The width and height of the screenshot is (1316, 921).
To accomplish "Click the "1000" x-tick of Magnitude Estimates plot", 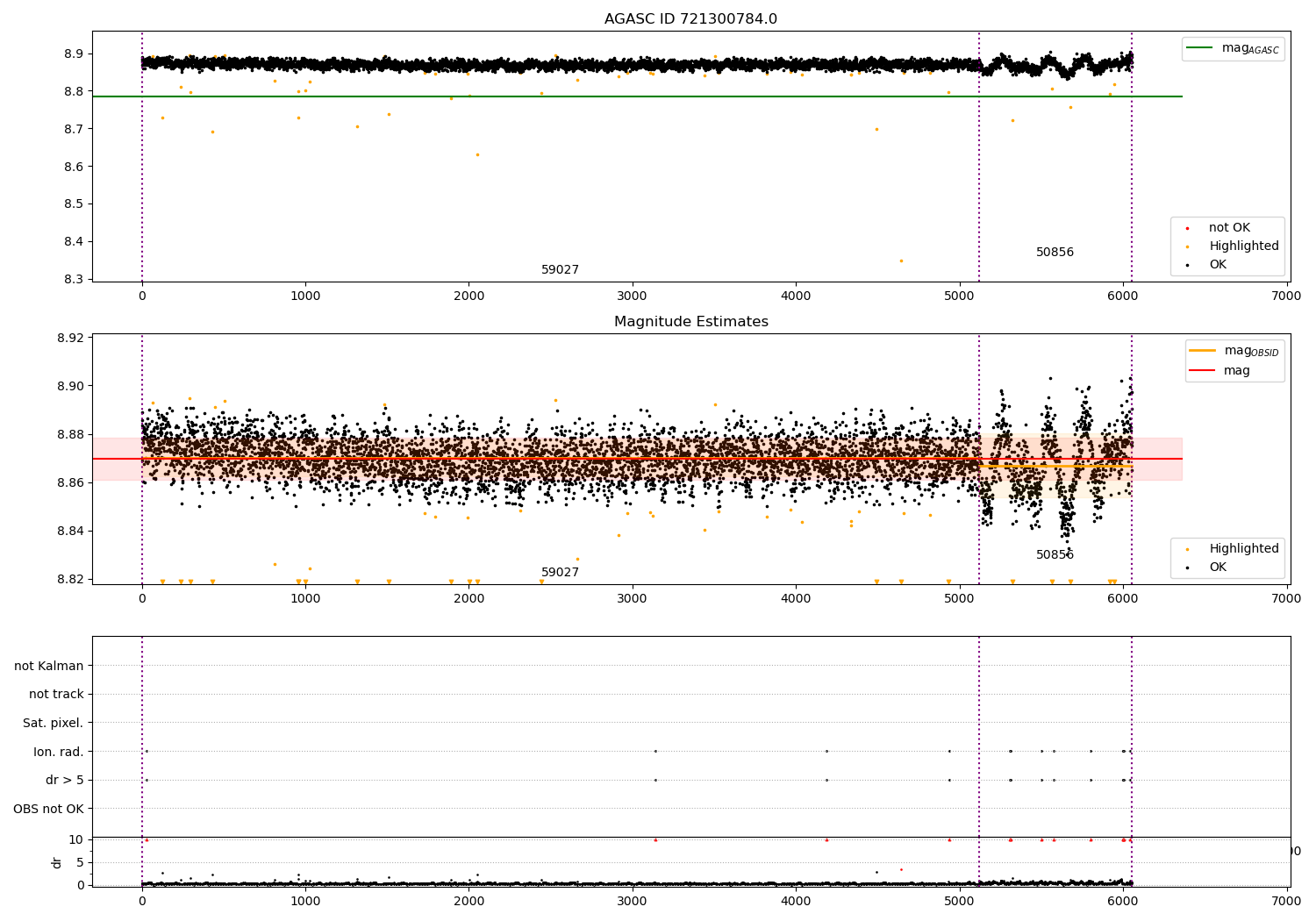I will point(305,599).
